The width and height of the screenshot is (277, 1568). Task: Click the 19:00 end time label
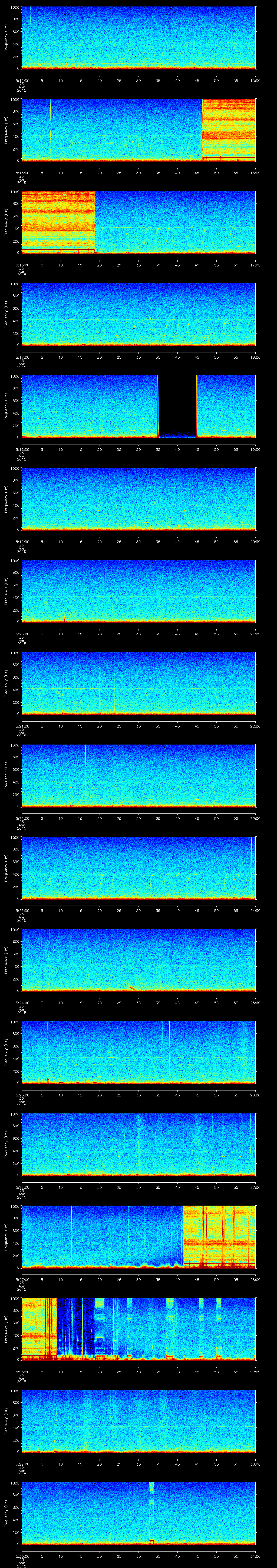(255, 449)
